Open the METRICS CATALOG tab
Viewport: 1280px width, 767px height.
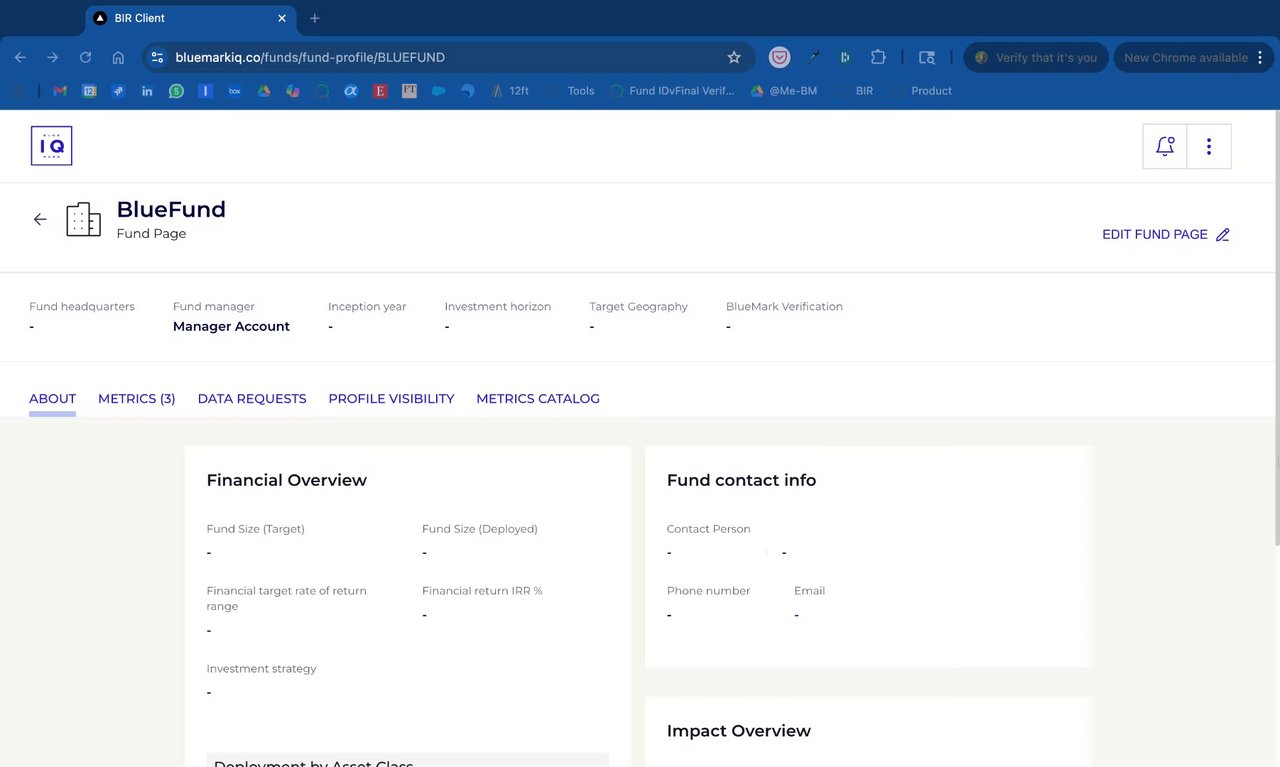[x=538, y=398]
